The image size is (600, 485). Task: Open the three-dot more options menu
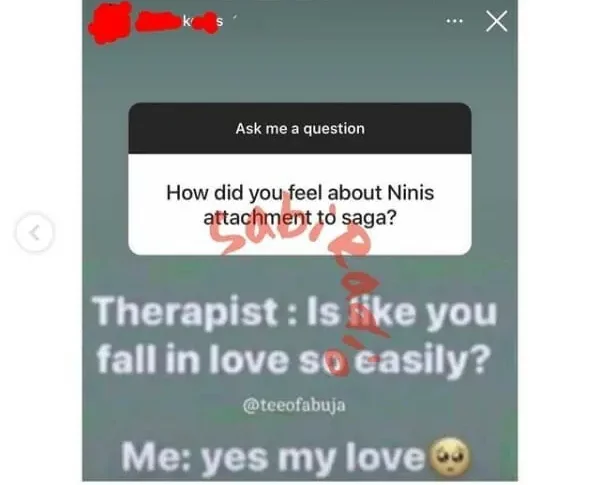[454, 21]
